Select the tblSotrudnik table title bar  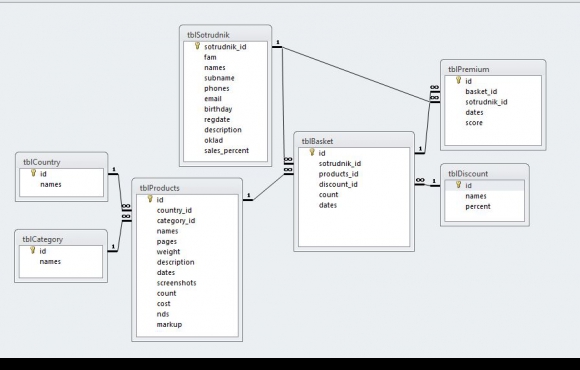click(225, 35)
